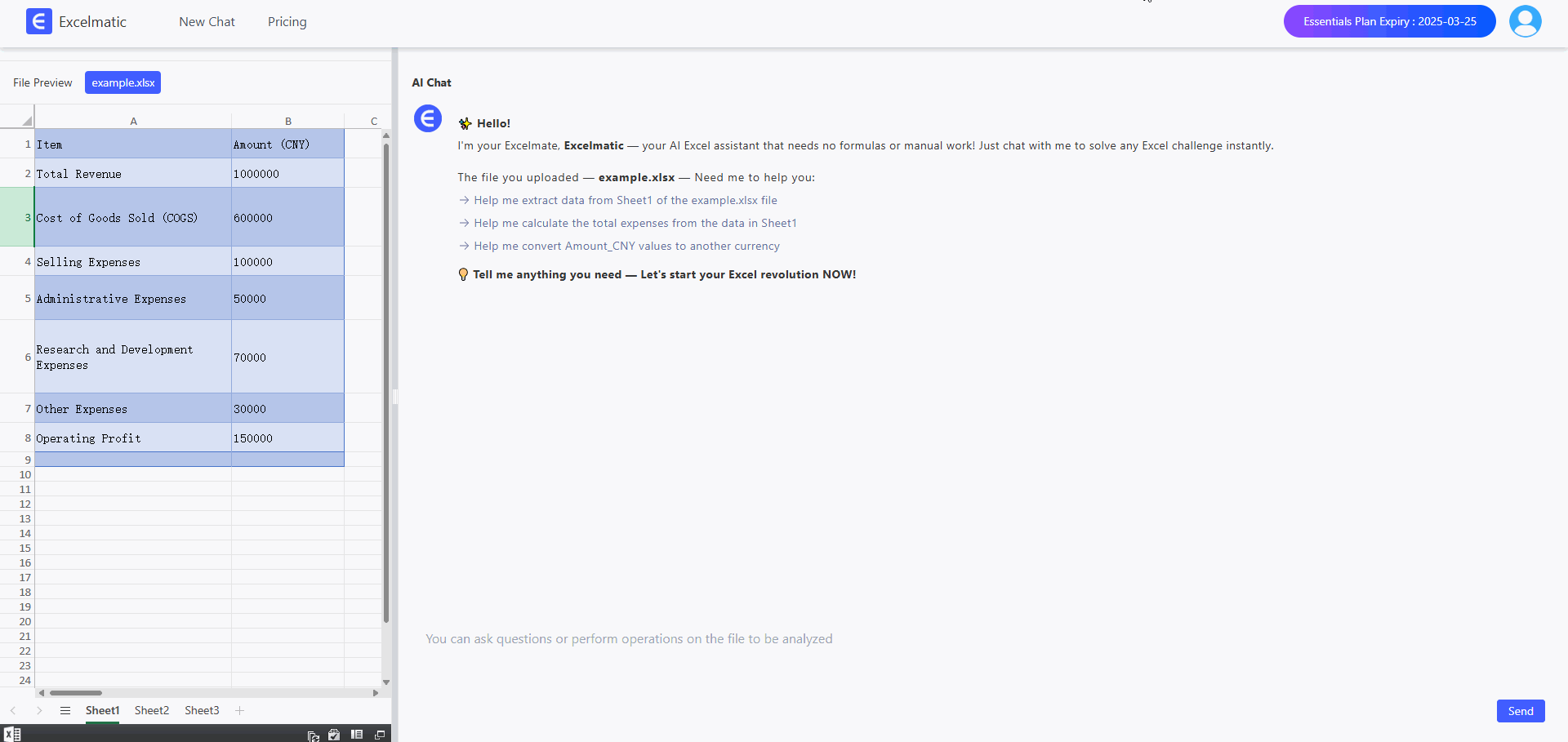The width and height of the screenshot is (1568, 742).
Task: Click suggestion to calculate total expenses
Action: (635, 223)
